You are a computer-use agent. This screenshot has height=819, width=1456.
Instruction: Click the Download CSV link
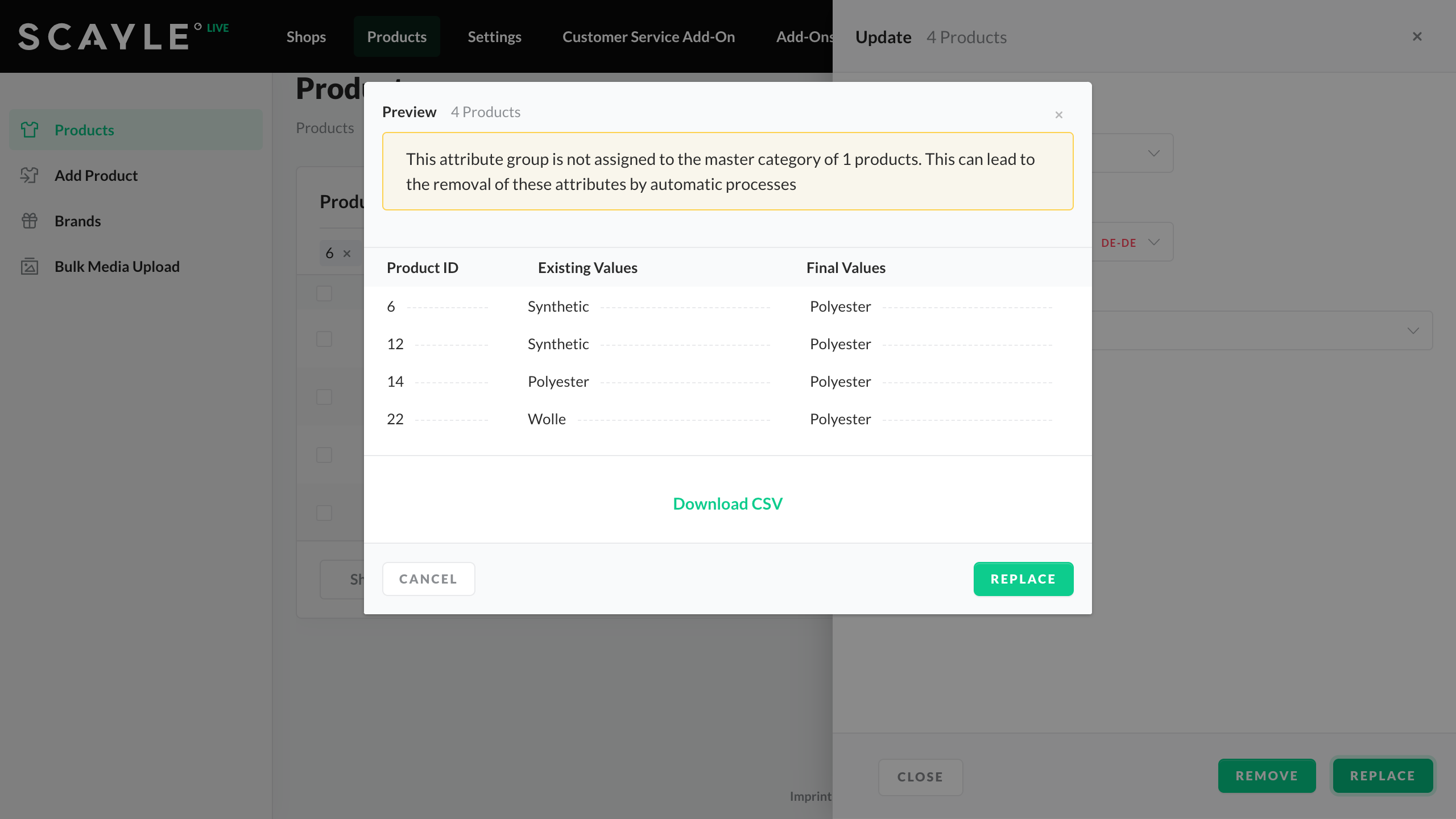pos(727,504)
